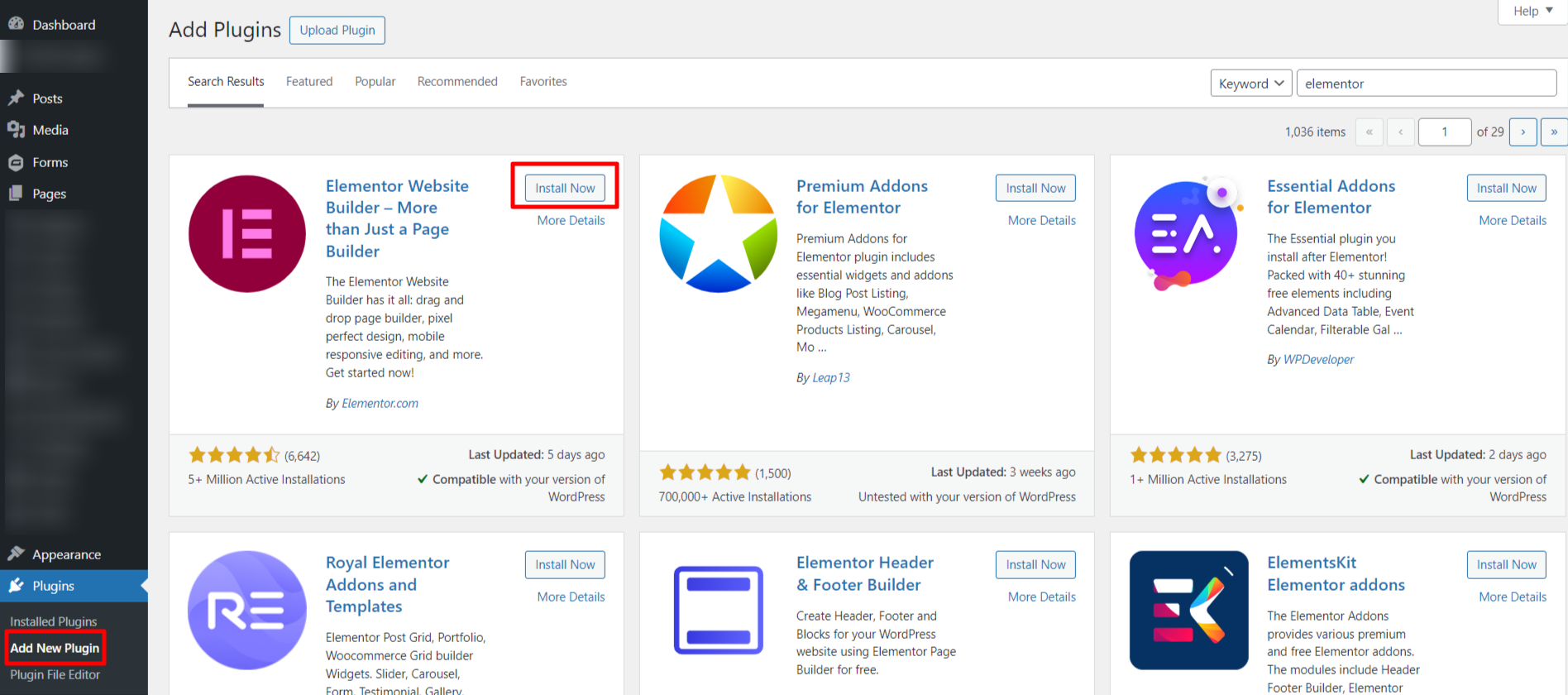Image resolution: width=1568 pixels, height=695 pixels.
Task: Open Plugin File Editor submenu
Action: [x=55, y=674]
